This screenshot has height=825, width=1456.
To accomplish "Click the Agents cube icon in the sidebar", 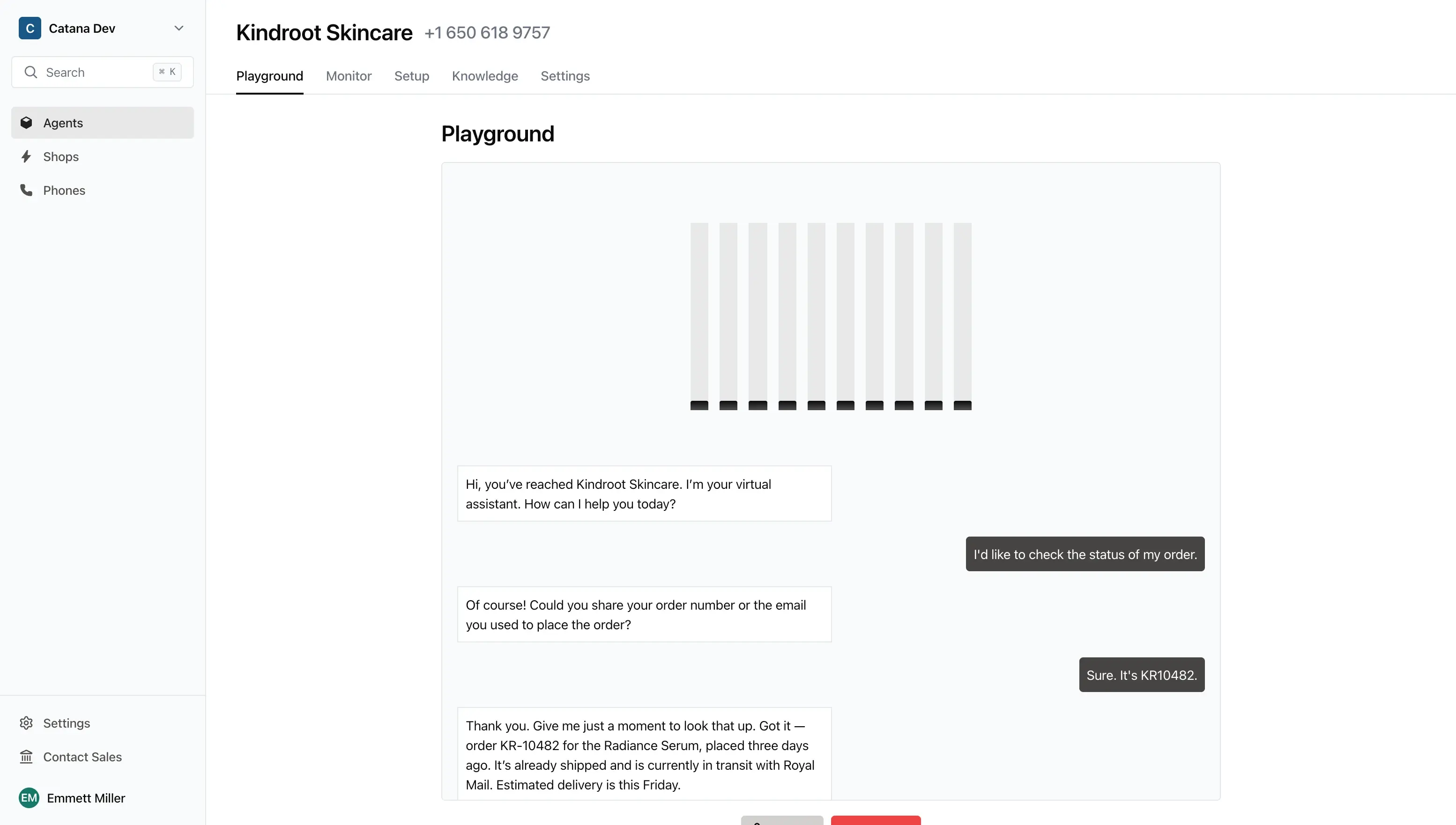I will click(x=26, y=122).
